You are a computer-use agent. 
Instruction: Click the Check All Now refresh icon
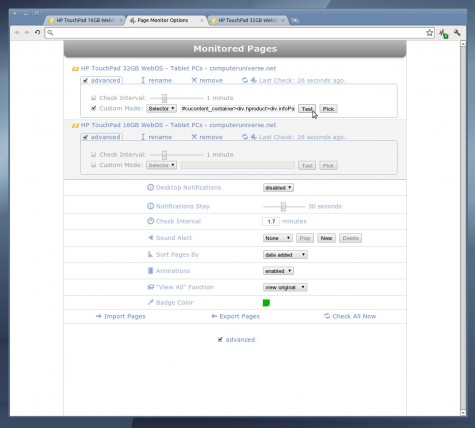pos(327,316)
